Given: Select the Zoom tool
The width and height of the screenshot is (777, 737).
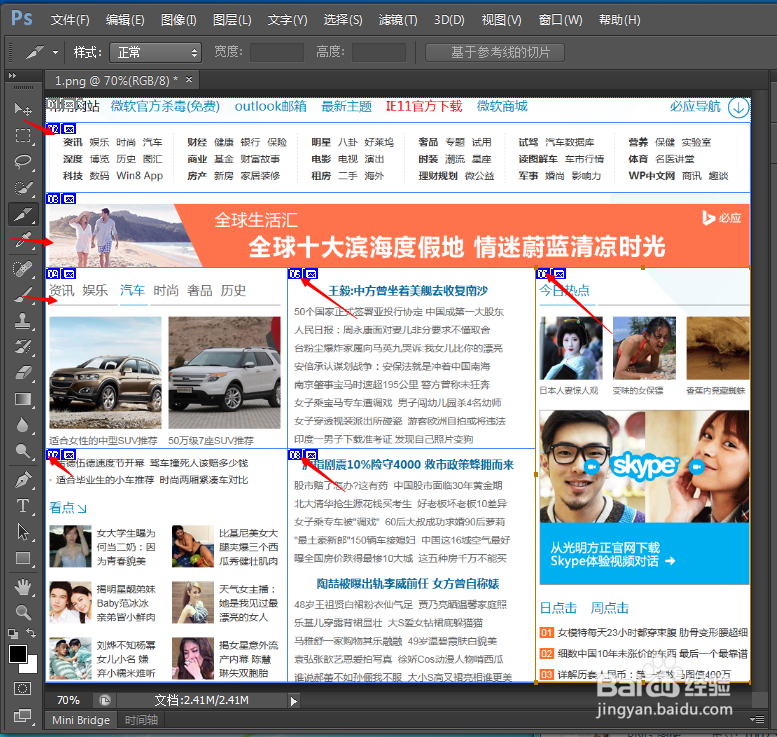Looking at the screenshot, I should [23, 612].
